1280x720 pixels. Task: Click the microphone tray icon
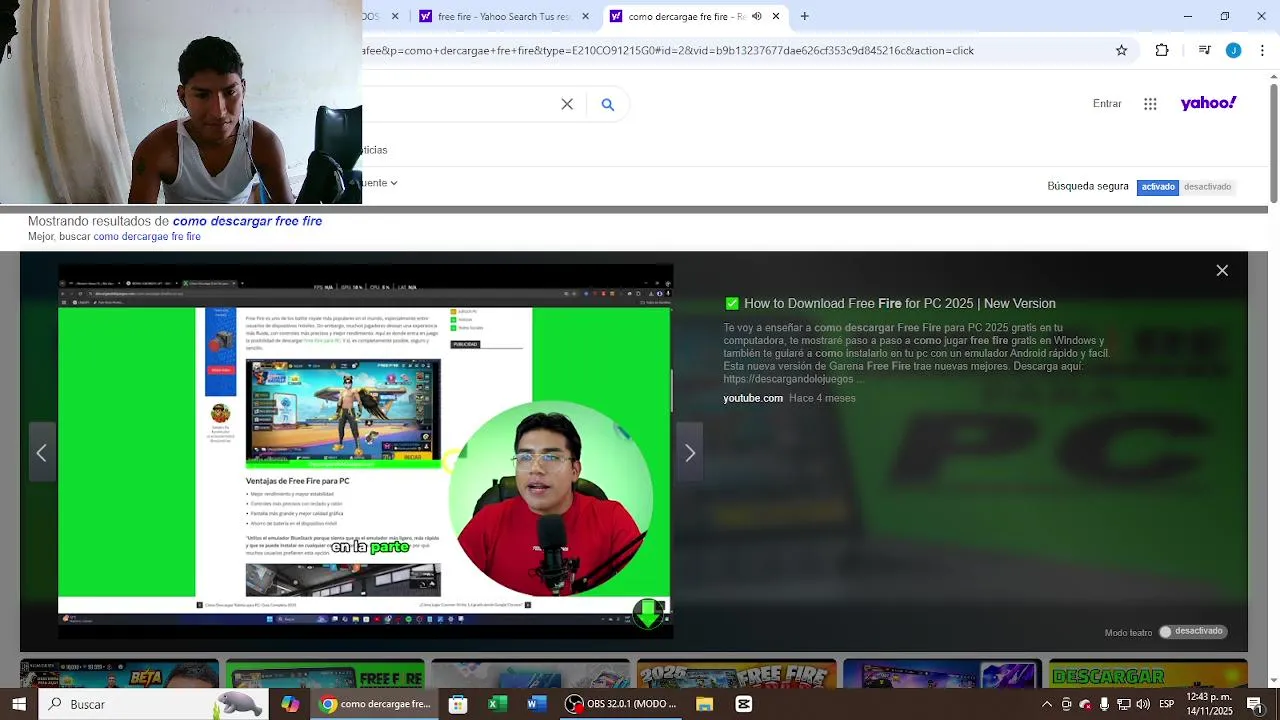click(1104, 704)
